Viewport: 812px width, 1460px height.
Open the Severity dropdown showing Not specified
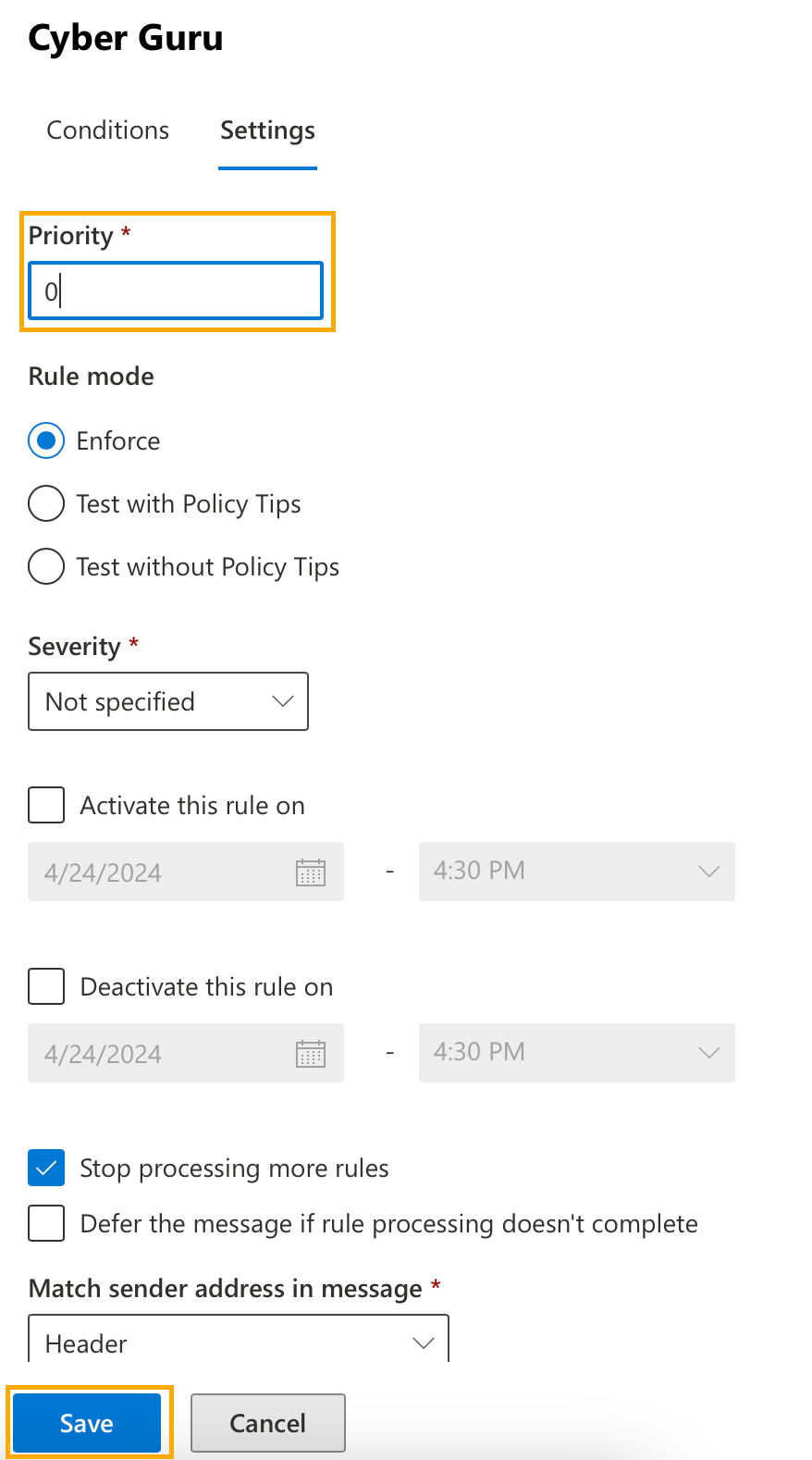tap(167, 701)
